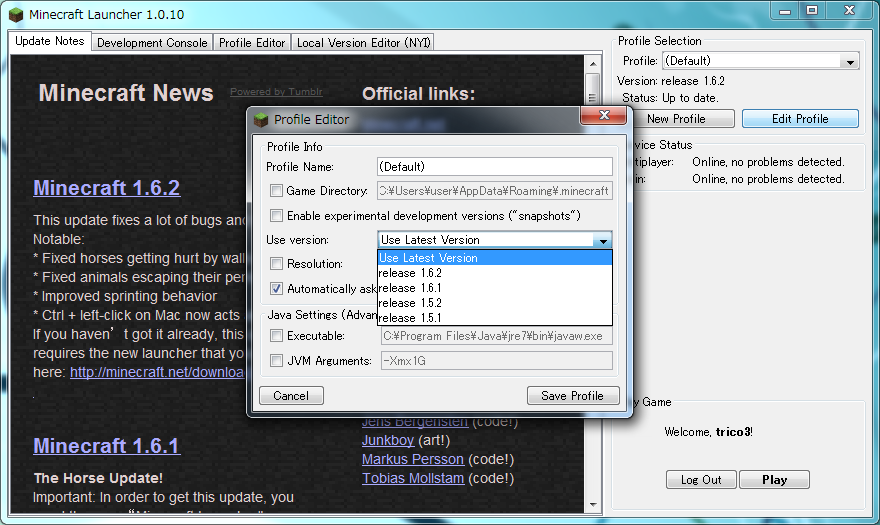Image resolution: width=880 pixels, height=525 pixels.
Task: Choose release 1.5.1 from the list
Action: [x=495, y=318]
